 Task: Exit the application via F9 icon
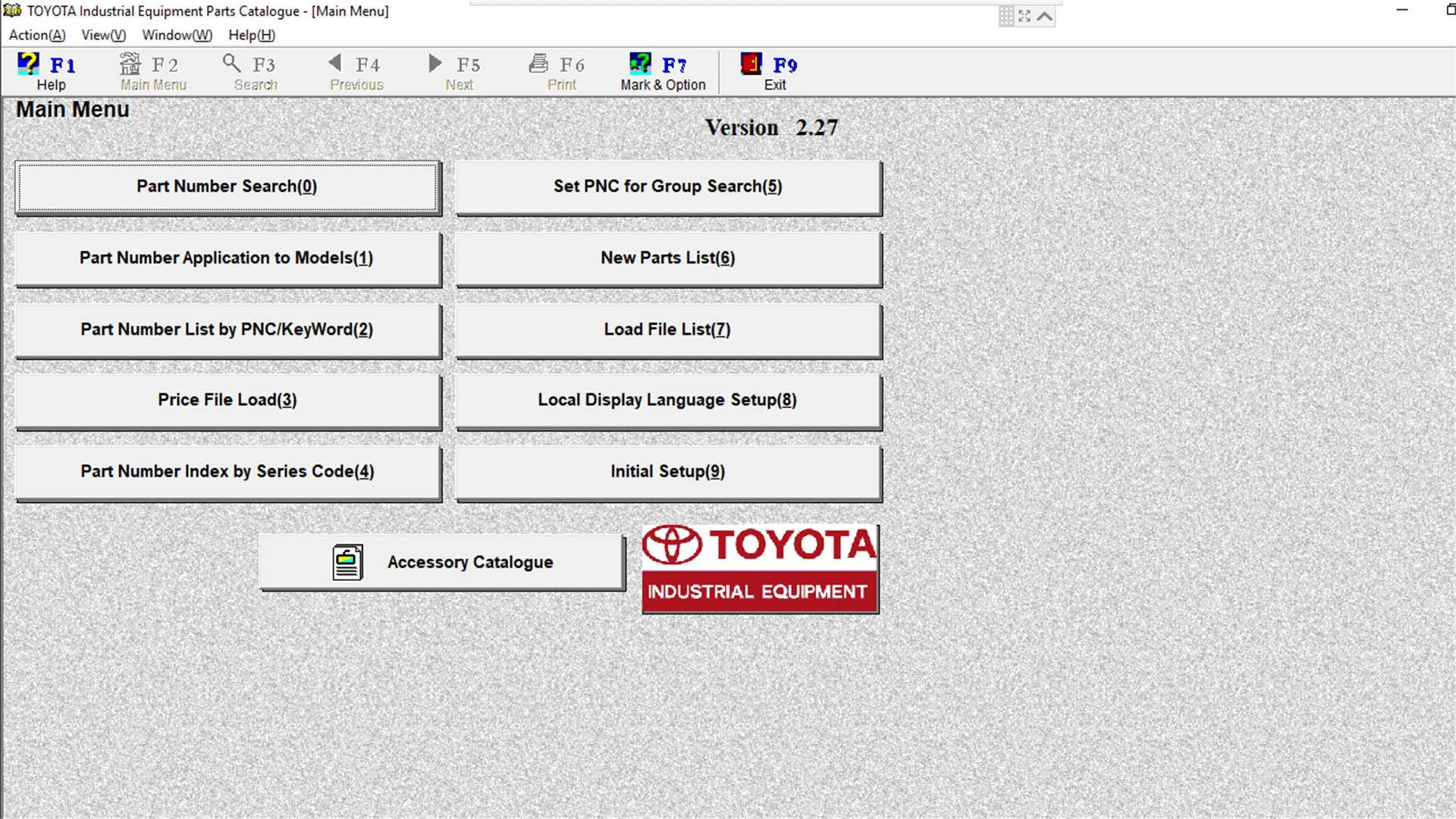coord(751,64)
